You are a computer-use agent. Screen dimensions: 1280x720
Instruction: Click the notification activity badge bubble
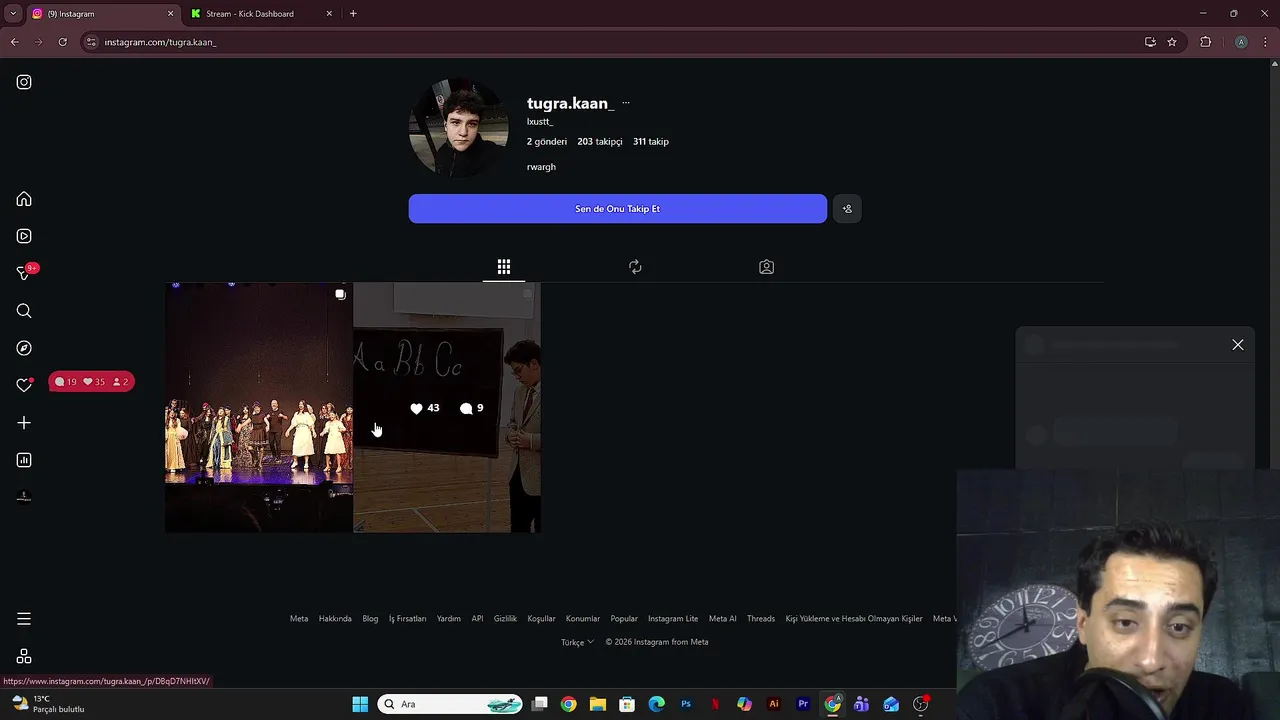[x=92, y=382]
